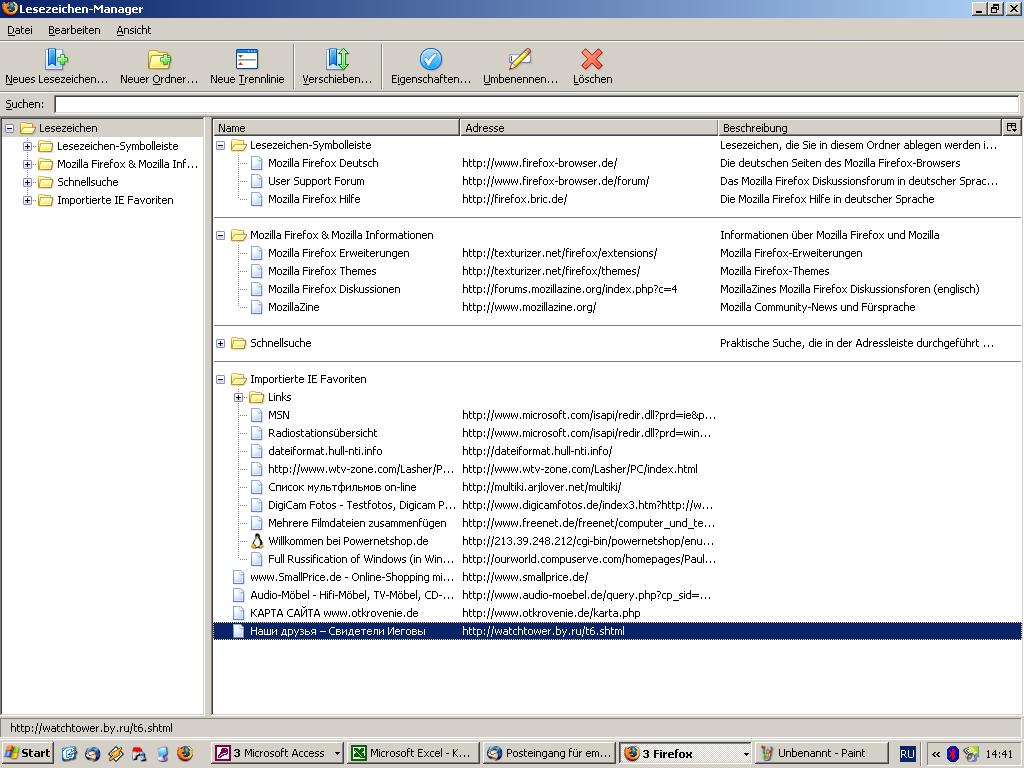Screen dimensions: 1024x768
Task: Switch to Microsoft Excel taskbar button
Action: tap(413, 753)
